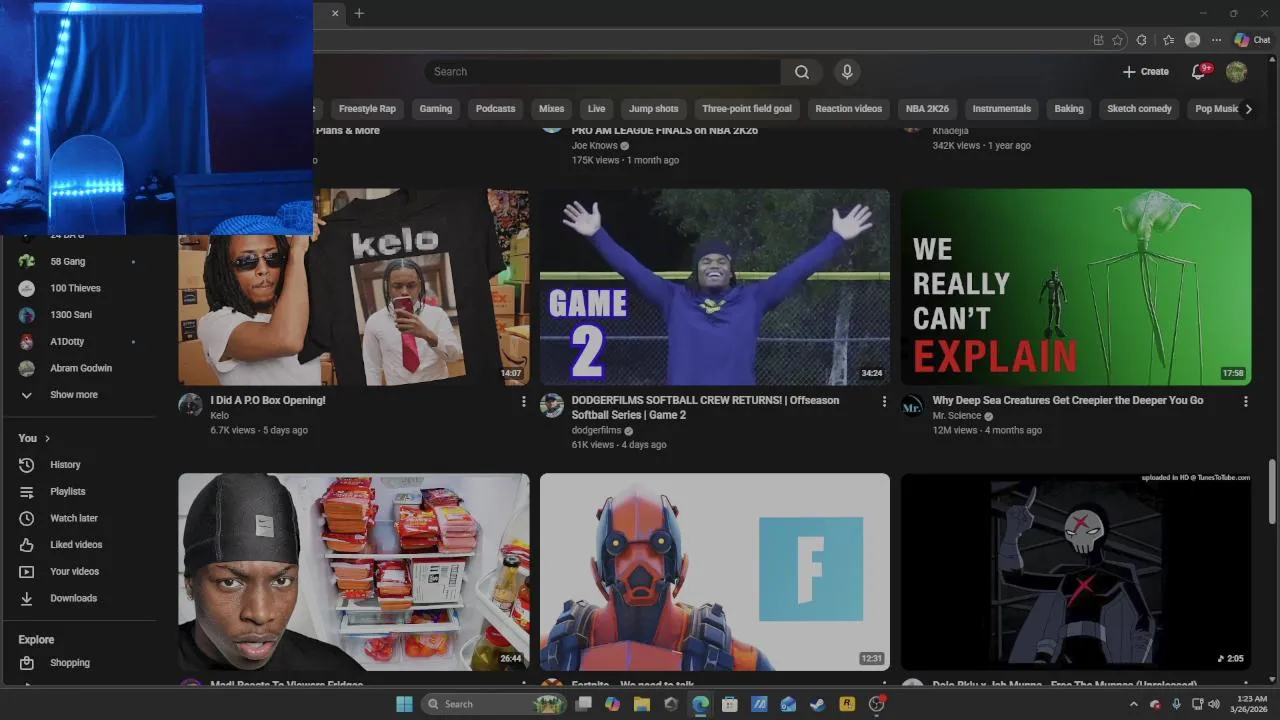Open Edge Settings and more ellipsis
This screenshot has height=720, width=1280.
point(1216,40)
